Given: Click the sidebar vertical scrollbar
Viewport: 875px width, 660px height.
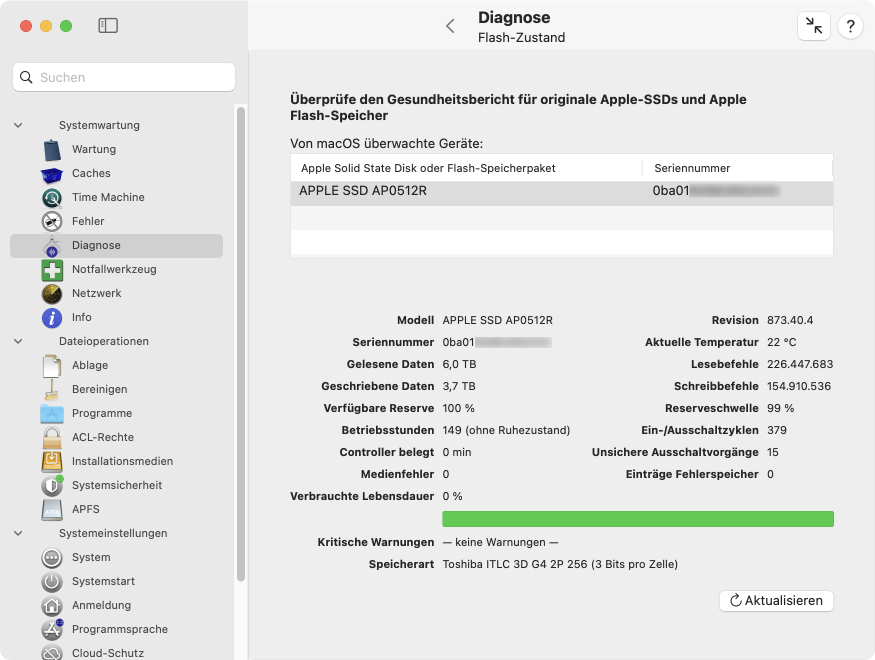Looking at the screenshot, I should click(x=241, y=344).
